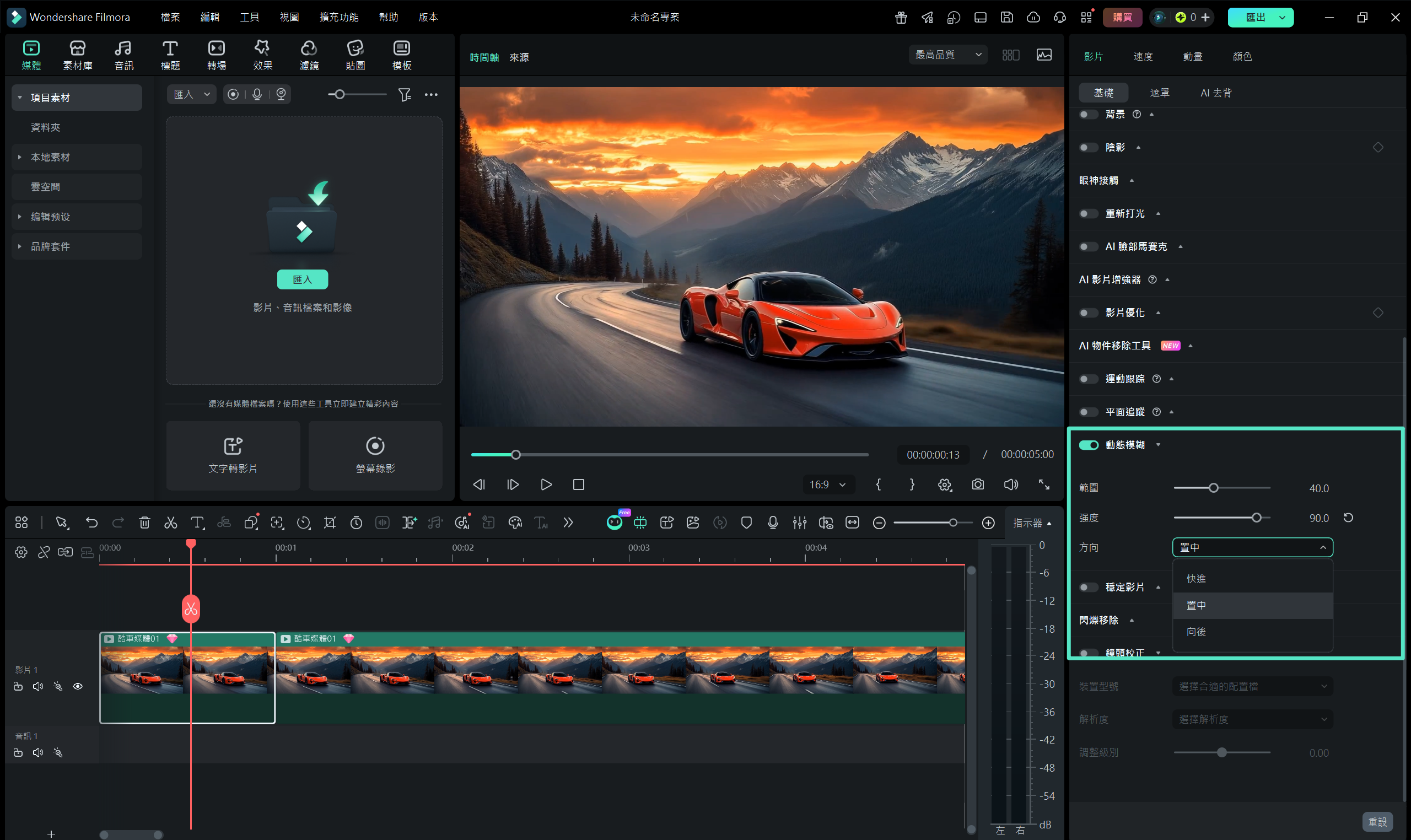Open the 檔案 menu
Screen dimensions: 1411x840
pos(170,17)
